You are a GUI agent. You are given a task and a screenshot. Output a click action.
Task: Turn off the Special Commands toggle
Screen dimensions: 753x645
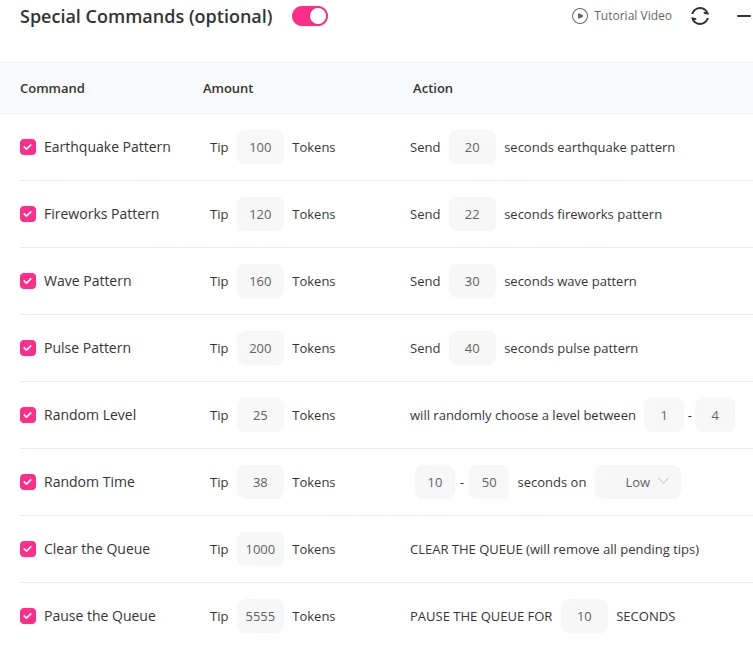tap(310, 16)
